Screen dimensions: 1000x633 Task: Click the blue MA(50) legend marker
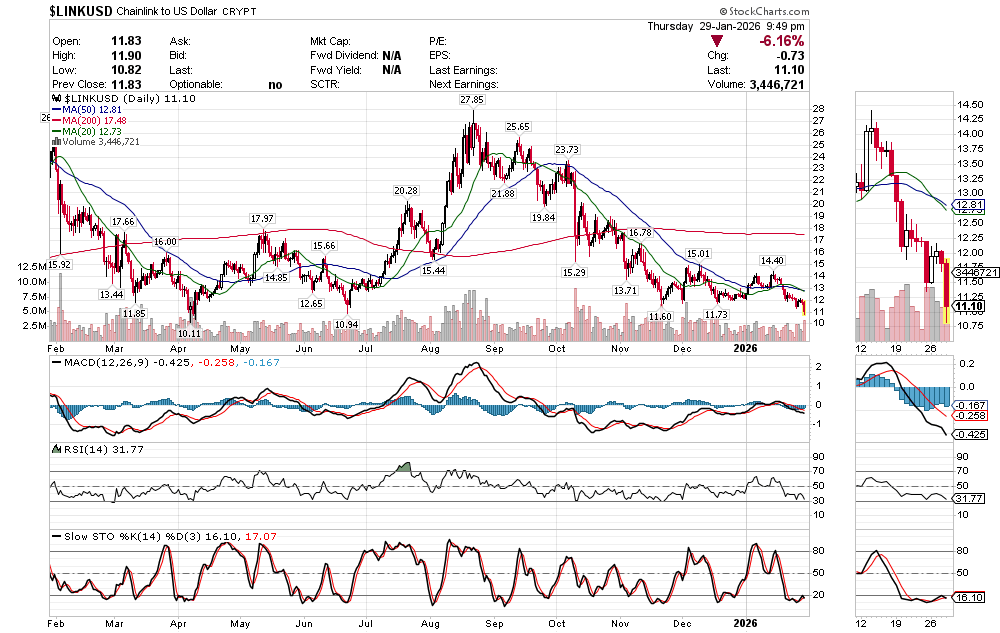(56, 110)
